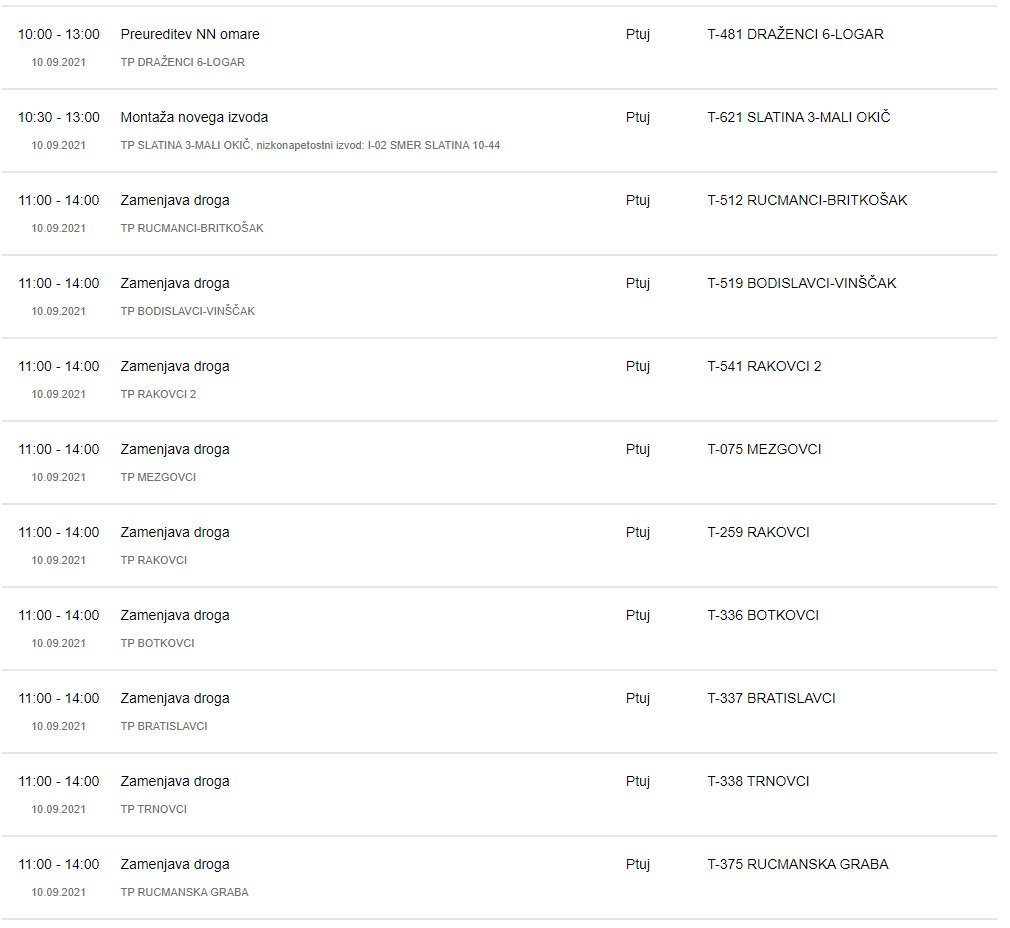The width and height of the screenshot is (1010, 928).
Task: Click the T-075 MEZGOVCI station name
Action: (x=764, y=449)
